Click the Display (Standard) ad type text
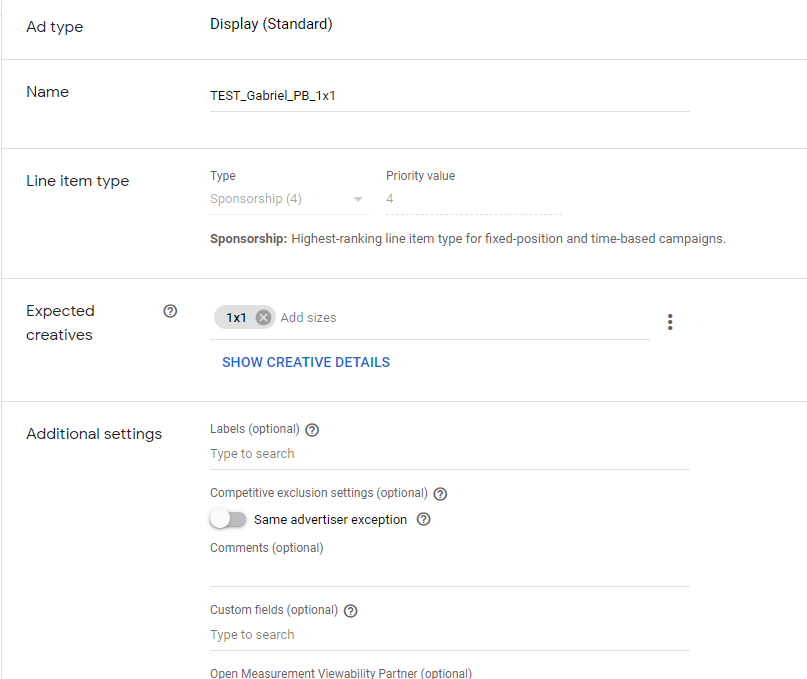 pyautogui.click(x=271, y=24)
